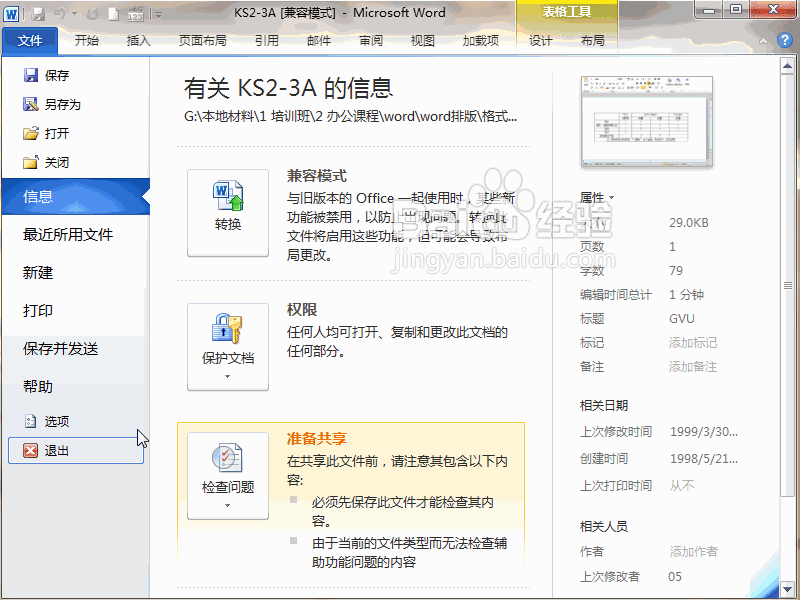
Task: Click 保存 (Save) in the backstage menu
Action: 46,76
